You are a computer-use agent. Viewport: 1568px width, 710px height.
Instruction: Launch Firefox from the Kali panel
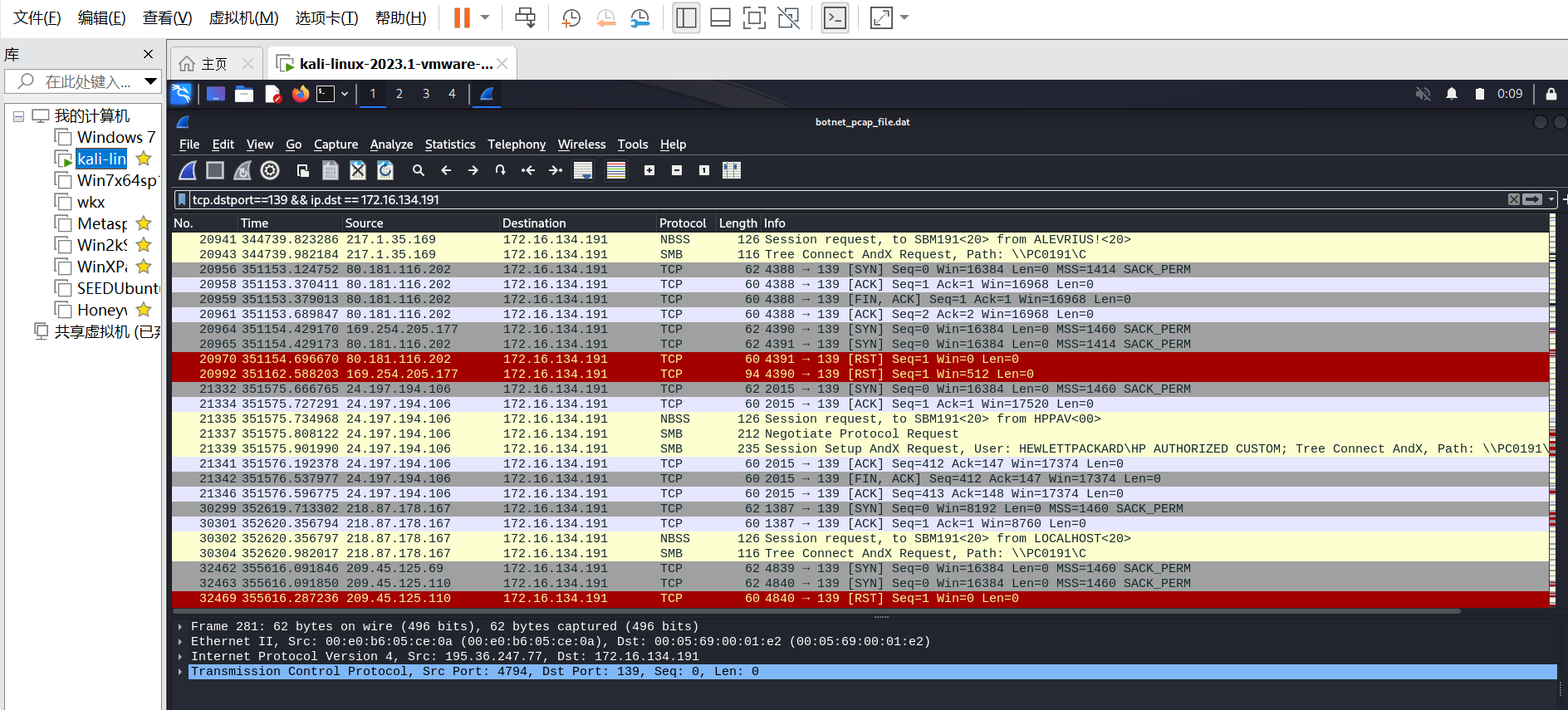301,94
